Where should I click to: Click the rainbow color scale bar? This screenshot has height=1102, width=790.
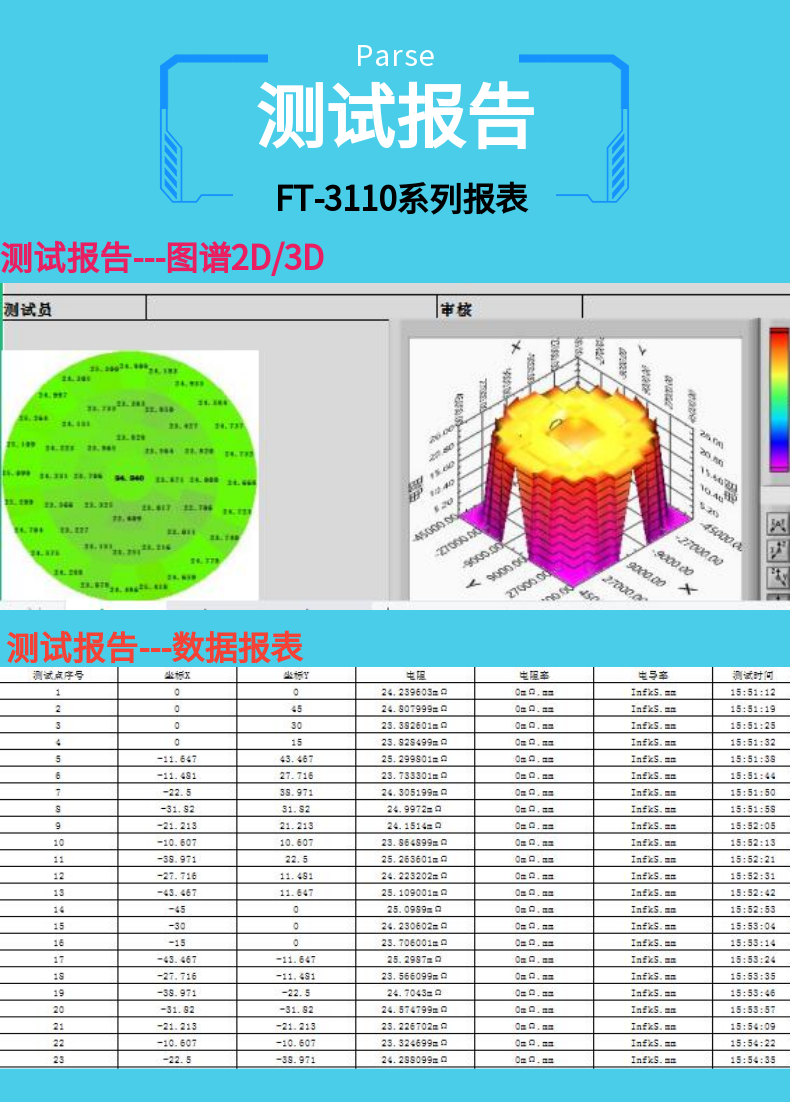[778, 399]
